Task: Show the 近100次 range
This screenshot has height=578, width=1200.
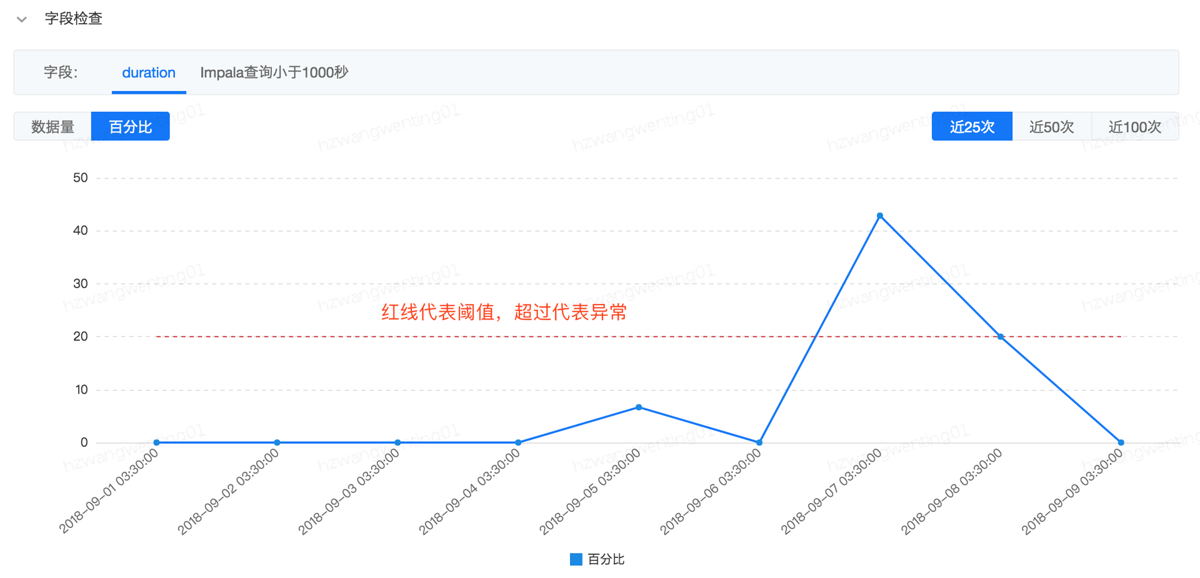Action: 1135,127
